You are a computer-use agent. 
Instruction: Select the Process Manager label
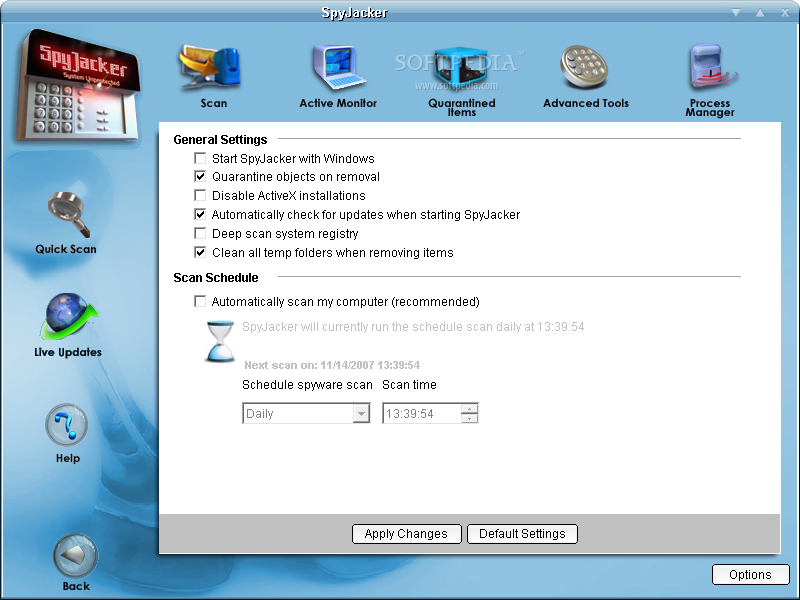[x=710, y=107]
